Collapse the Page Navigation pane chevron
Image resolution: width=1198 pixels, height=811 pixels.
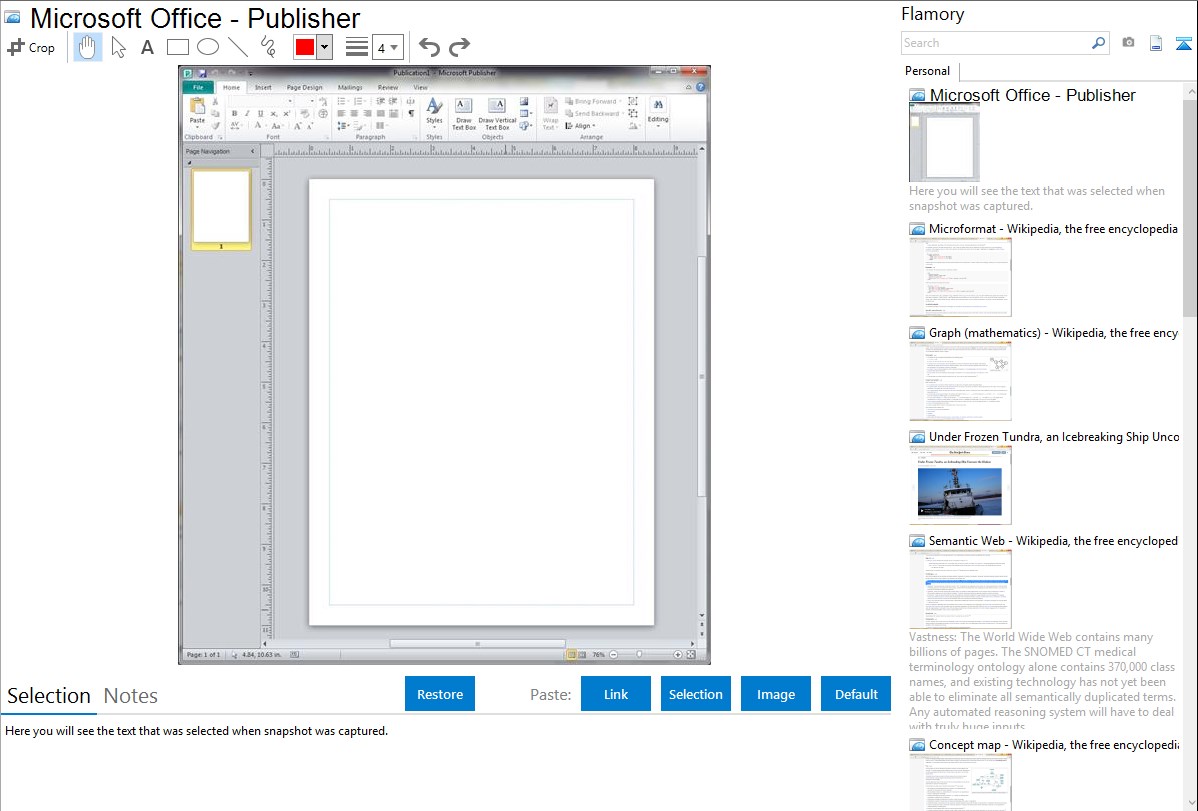(253, 151)
